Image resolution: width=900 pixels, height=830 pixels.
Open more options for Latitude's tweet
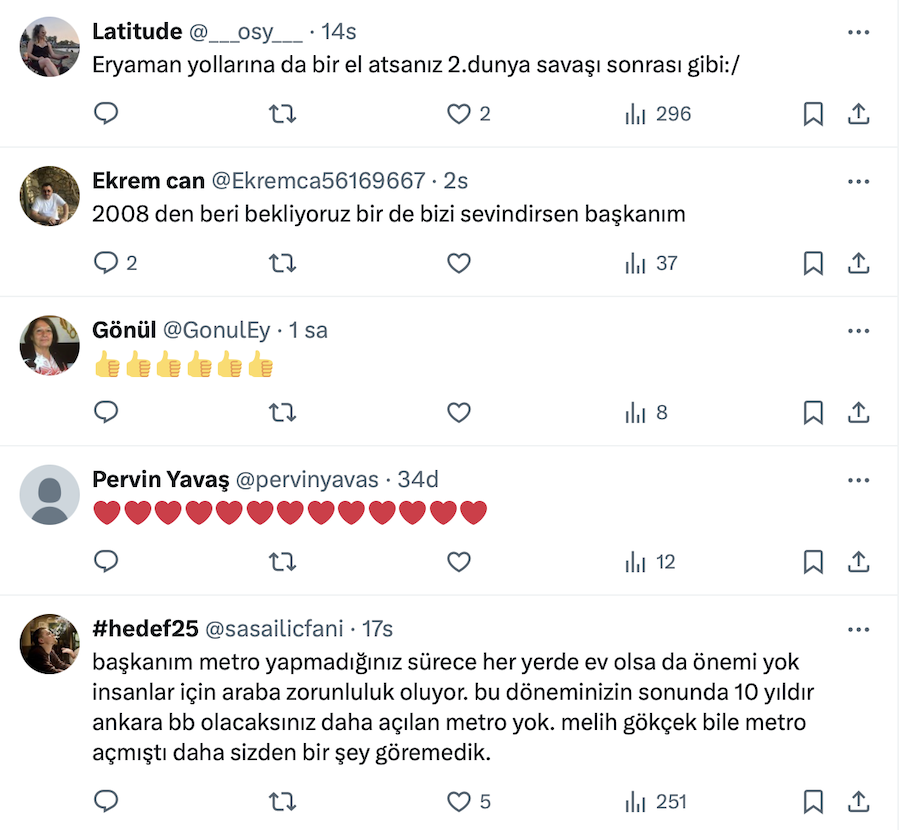pyautogui.click(x=858, y=32)
